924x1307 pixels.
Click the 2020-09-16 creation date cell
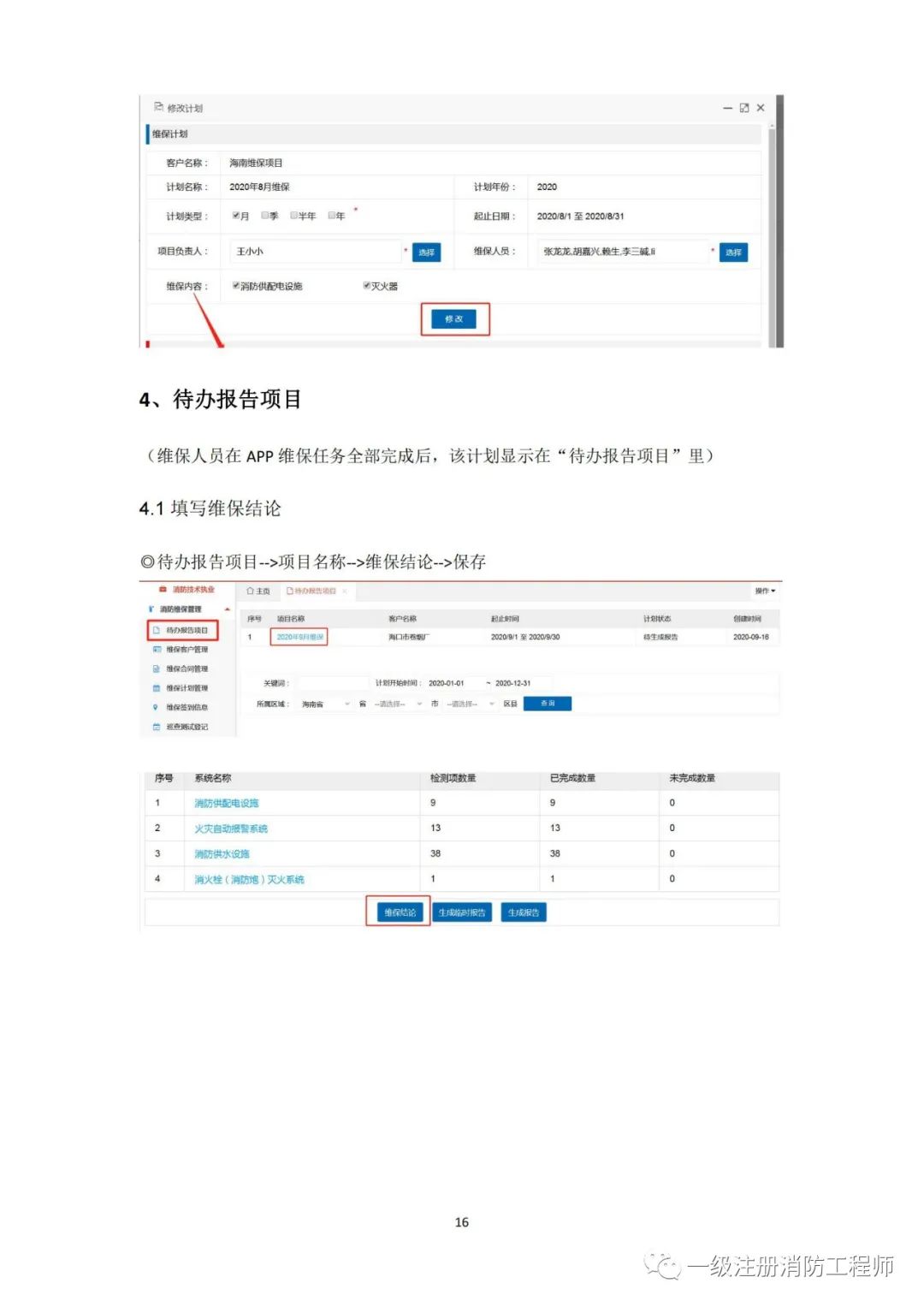click(751, 637)
